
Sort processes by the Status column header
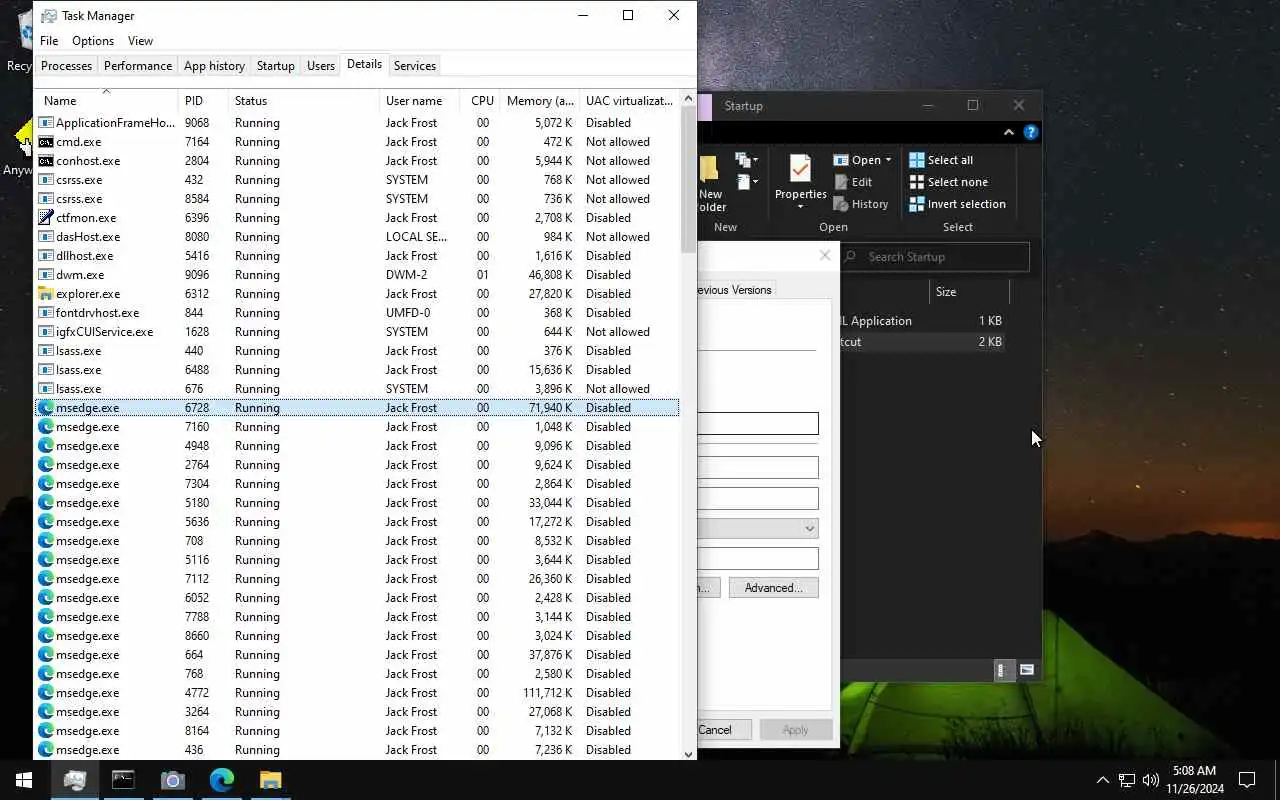coord(304,101)
